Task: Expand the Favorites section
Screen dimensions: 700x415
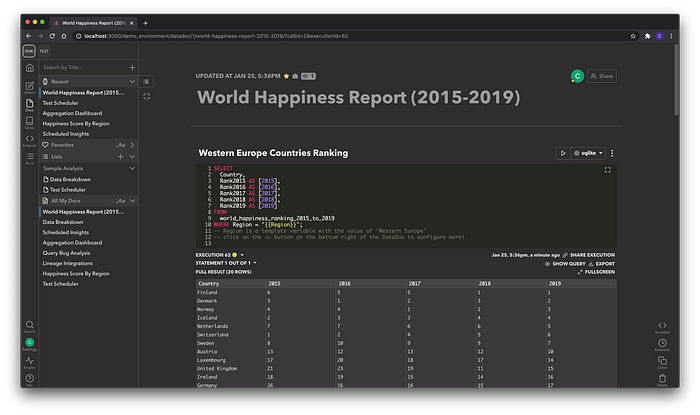Action: coord(133,145)
